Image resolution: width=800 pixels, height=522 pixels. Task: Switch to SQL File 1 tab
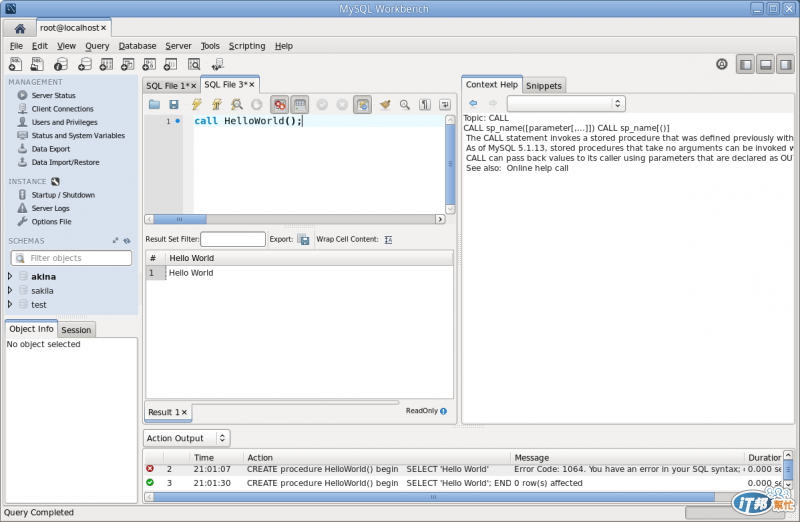(x=167, y=86)
